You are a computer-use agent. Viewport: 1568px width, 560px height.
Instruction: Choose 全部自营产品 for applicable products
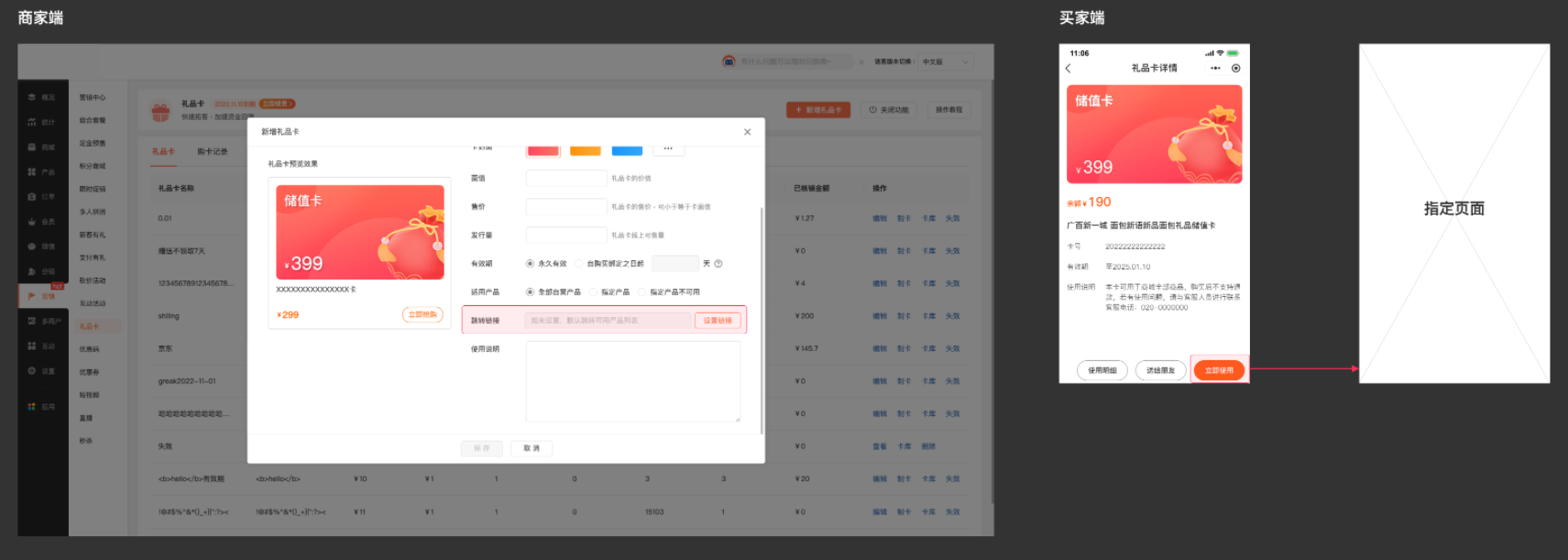pyautogui.click(x=554, y=292)
